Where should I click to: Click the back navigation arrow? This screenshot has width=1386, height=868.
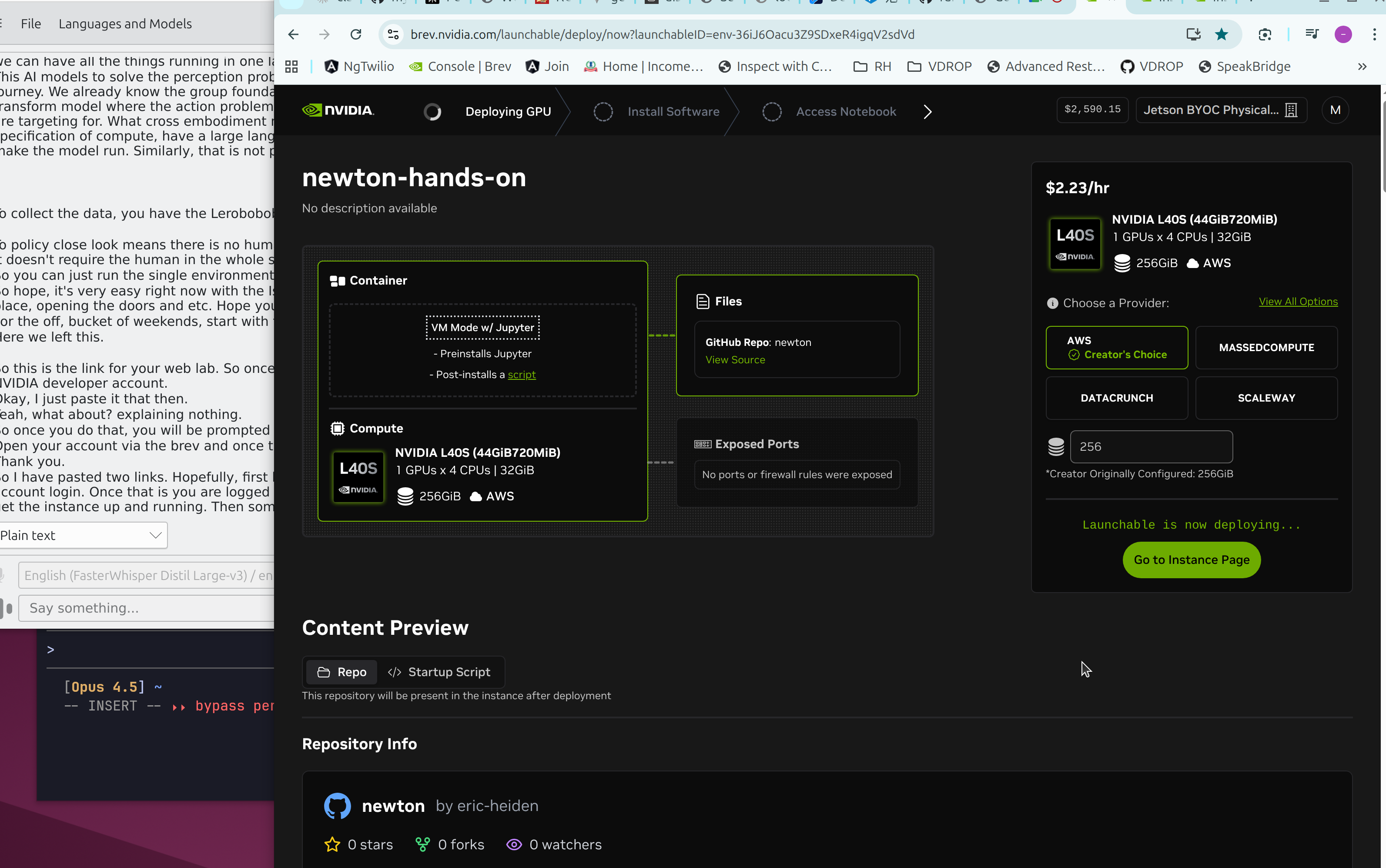tap(293, 34)
